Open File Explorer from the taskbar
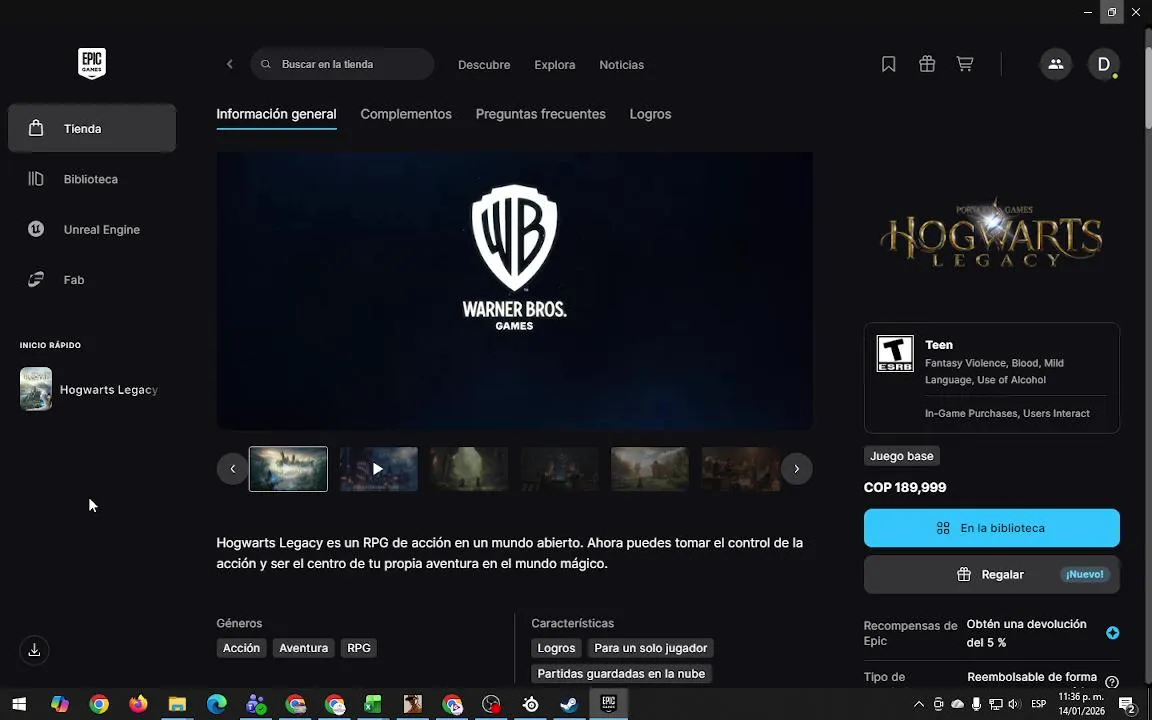This screenshot has height=720, width=1152. coord(177,705)
